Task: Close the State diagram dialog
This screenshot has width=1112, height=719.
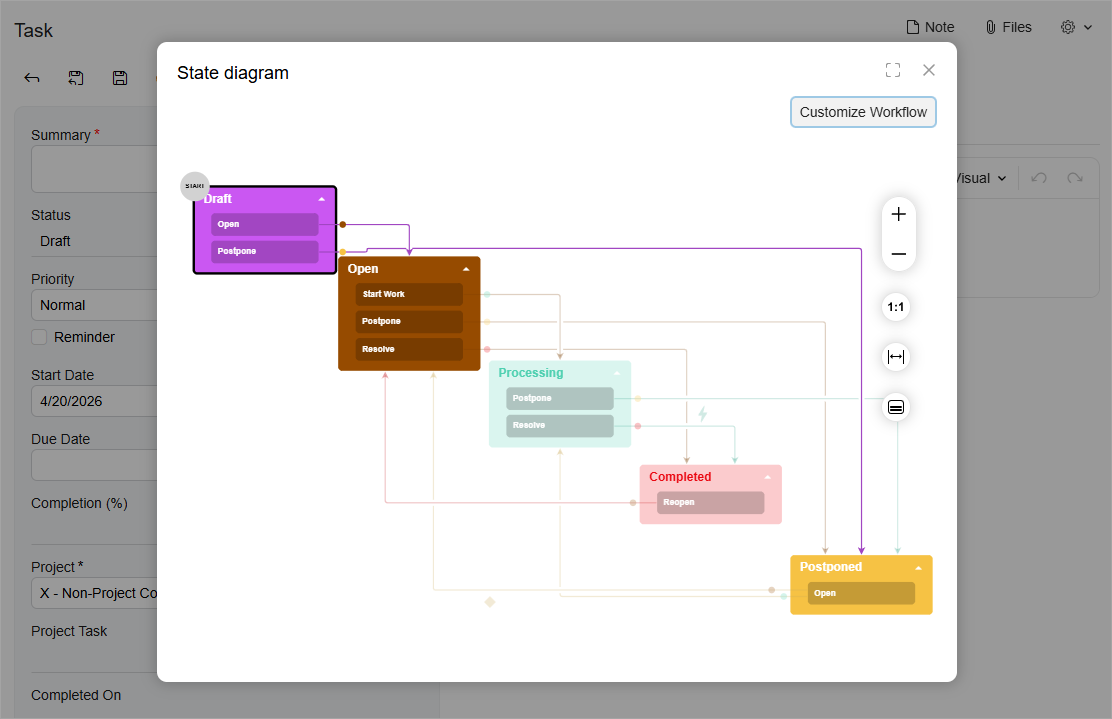Action: (929, 70)
